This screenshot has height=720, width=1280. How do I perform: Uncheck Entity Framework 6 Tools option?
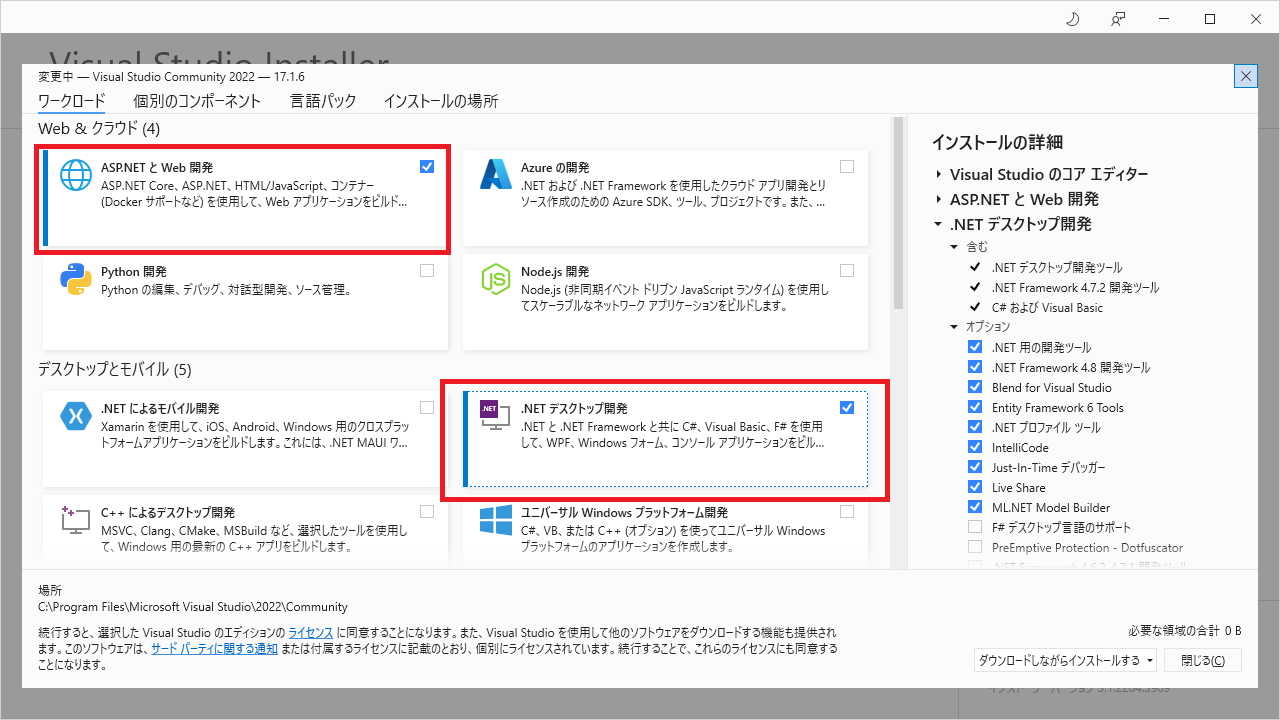(x=975, y=407)
